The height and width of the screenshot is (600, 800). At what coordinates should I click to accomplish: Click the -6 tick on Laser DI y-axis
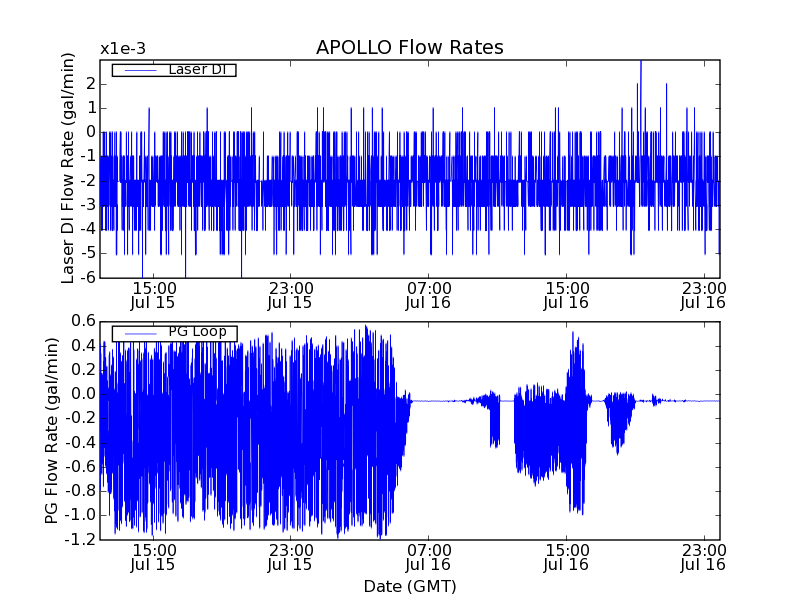pyautogui.click(x=88, y=278)
